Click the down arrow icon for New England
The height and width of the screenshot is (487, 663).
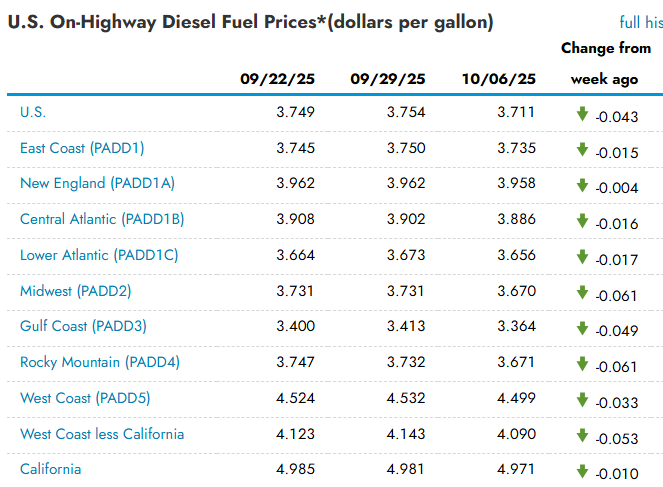(x=583, y=185)
